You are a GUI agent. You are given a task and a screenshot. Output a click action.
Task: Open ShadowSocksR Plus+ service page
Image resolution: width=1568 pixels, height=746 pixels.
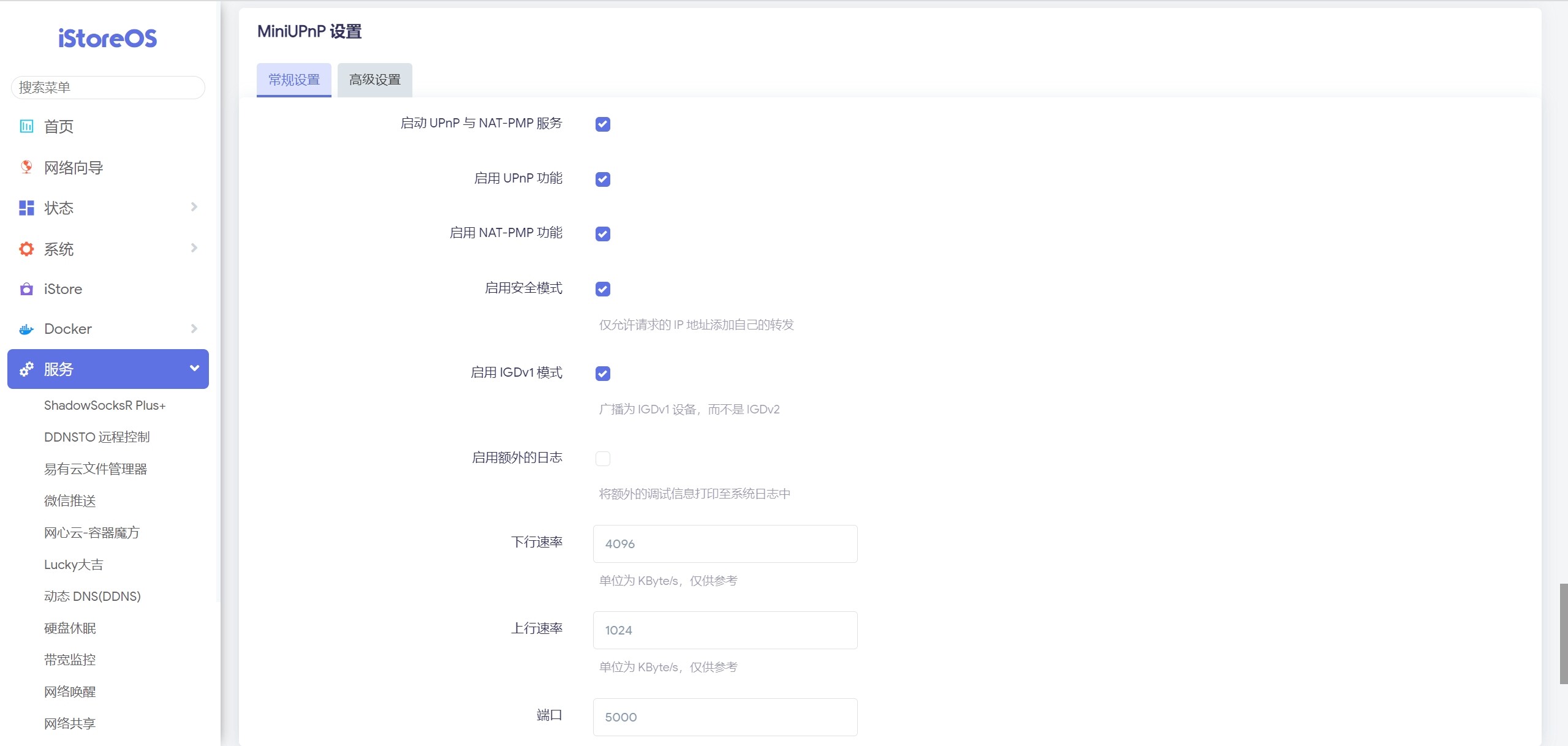tap(105, 405)
